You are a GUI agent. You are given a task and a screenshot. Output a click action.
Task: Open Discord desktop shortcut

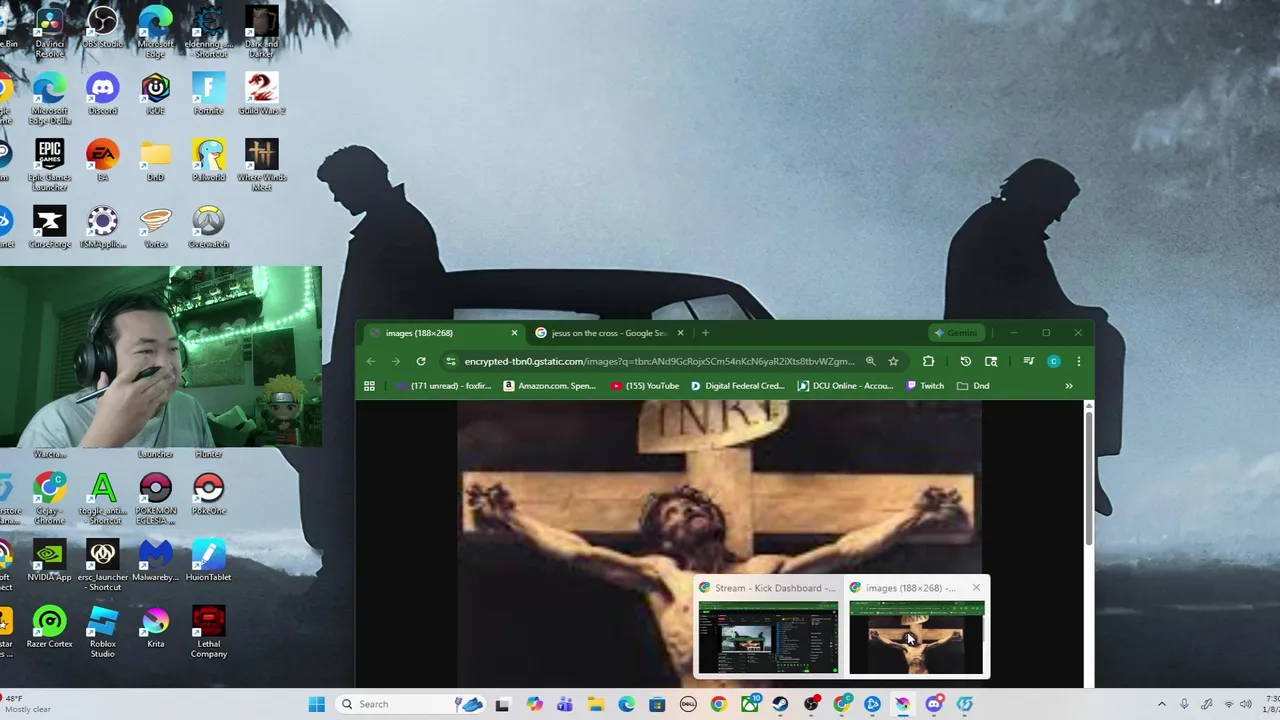pos(102,95)
